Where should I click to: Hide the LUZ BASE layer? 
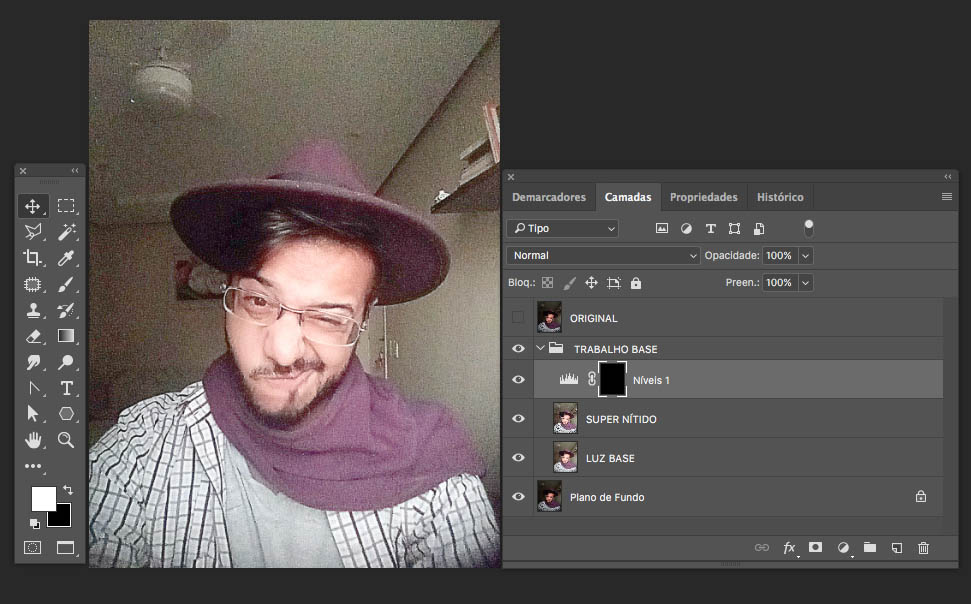518,457
